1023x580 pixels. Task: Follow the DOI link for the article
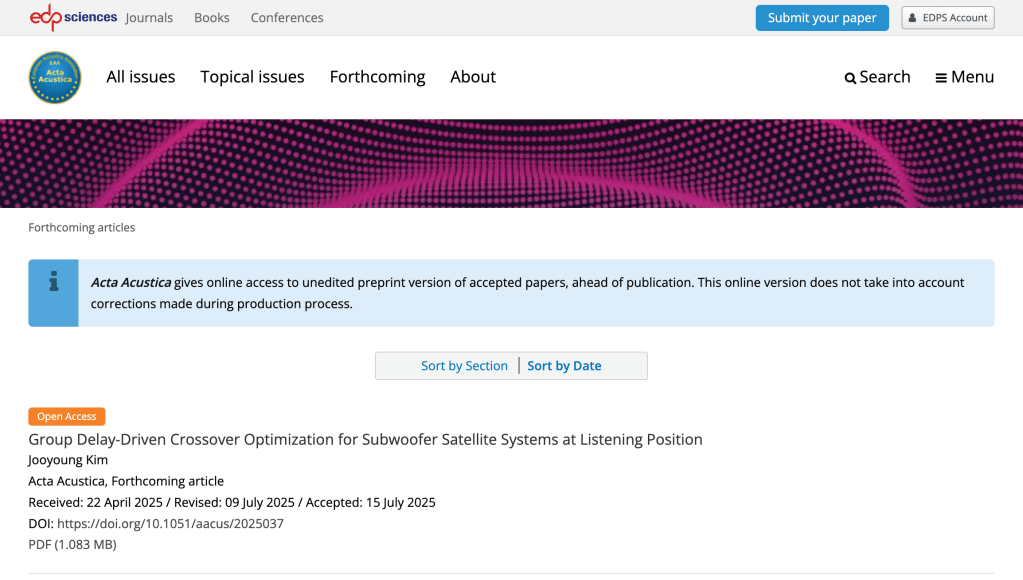[x=170, y=524]
